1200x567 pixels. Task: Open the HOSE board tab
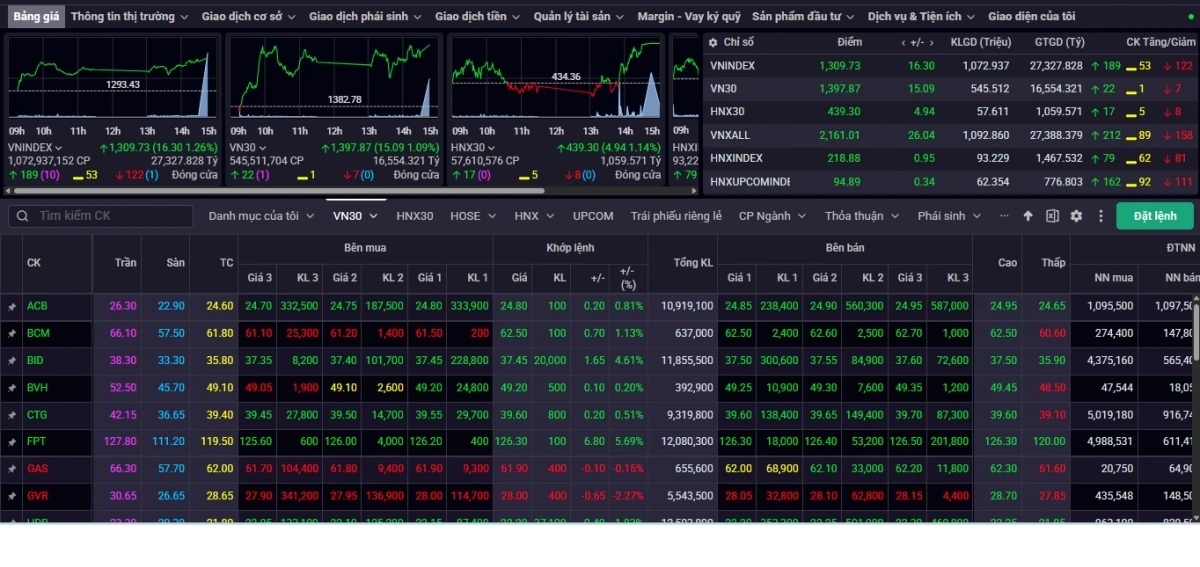[x=473, y=216]
